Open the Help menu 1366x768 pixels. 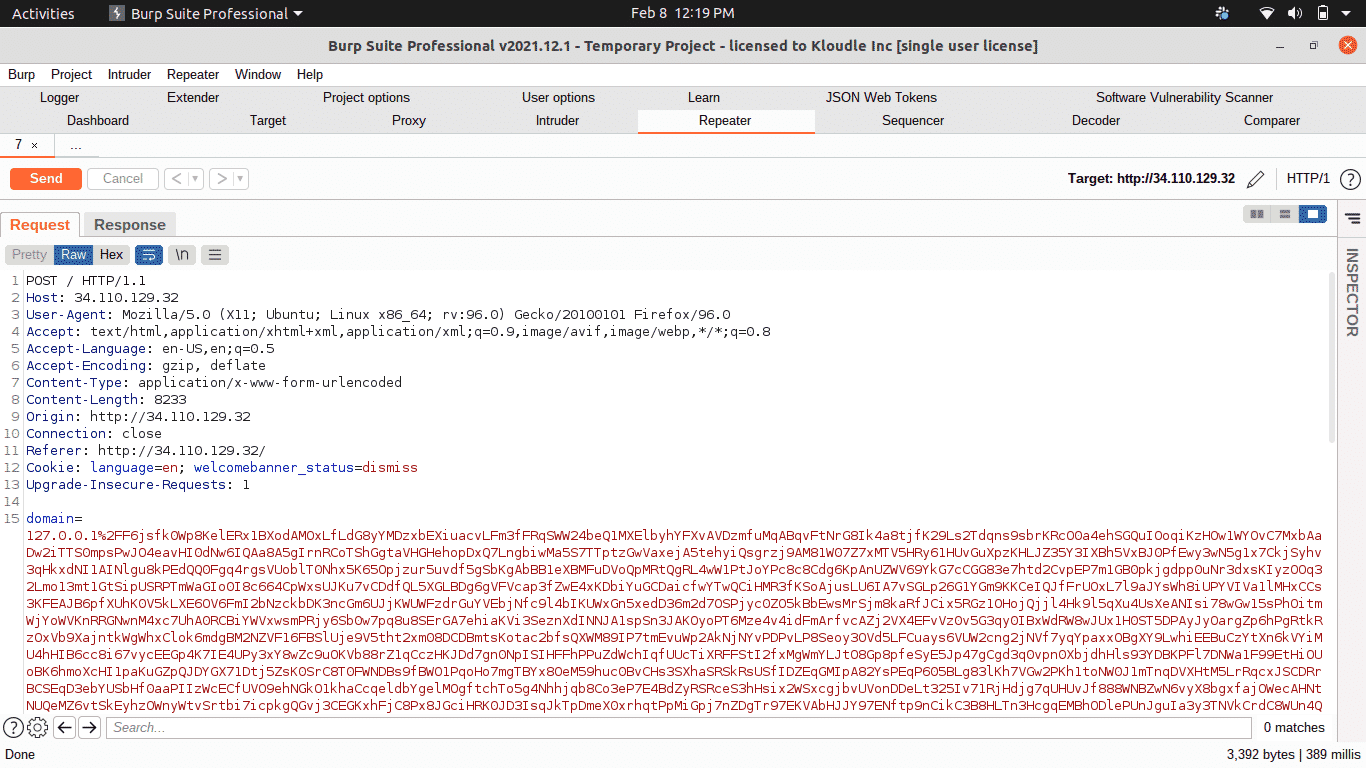pyautogui.click(x=310, y=74)
